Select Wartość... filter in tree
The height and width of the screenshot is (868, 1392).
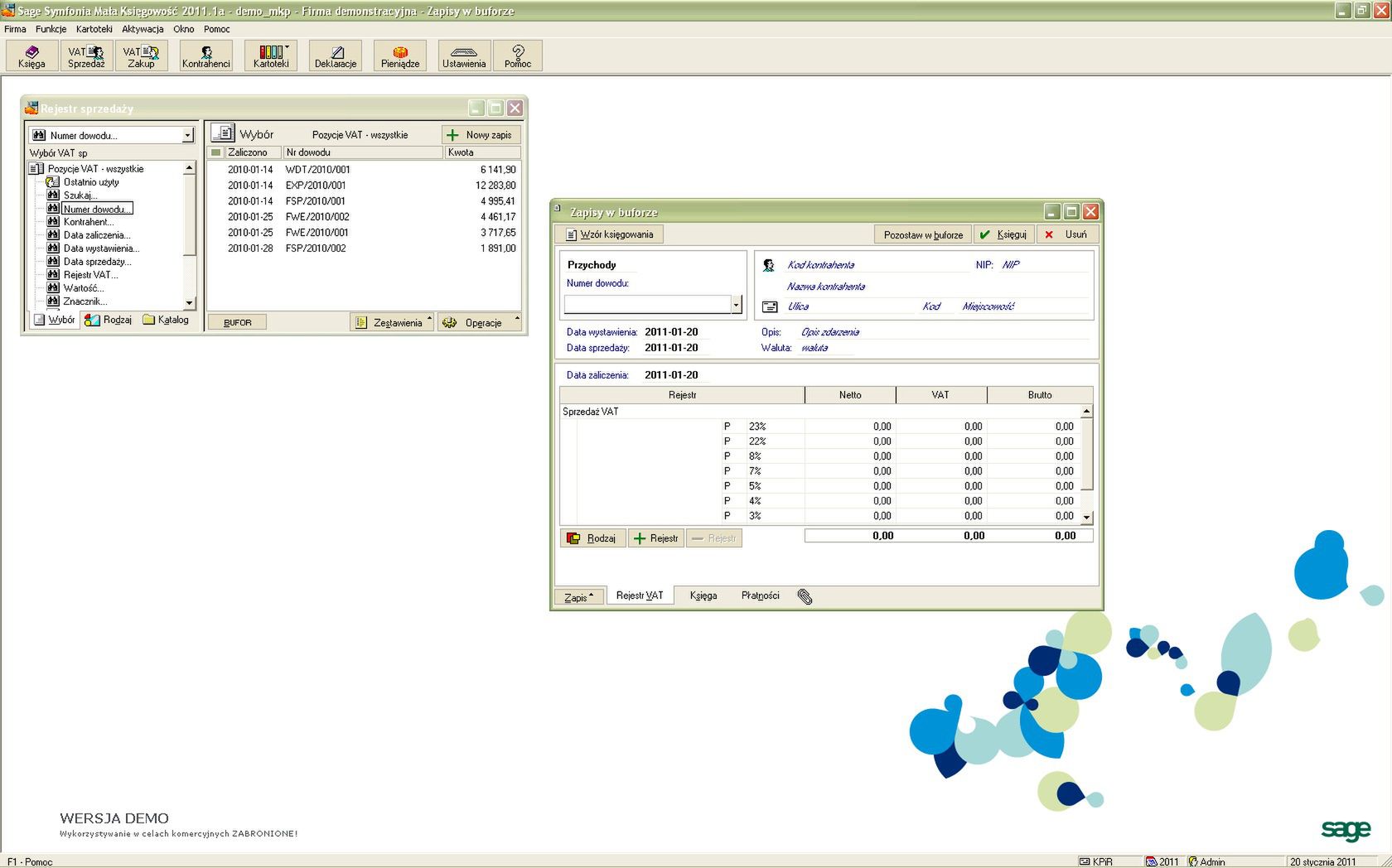coord(84,288)
